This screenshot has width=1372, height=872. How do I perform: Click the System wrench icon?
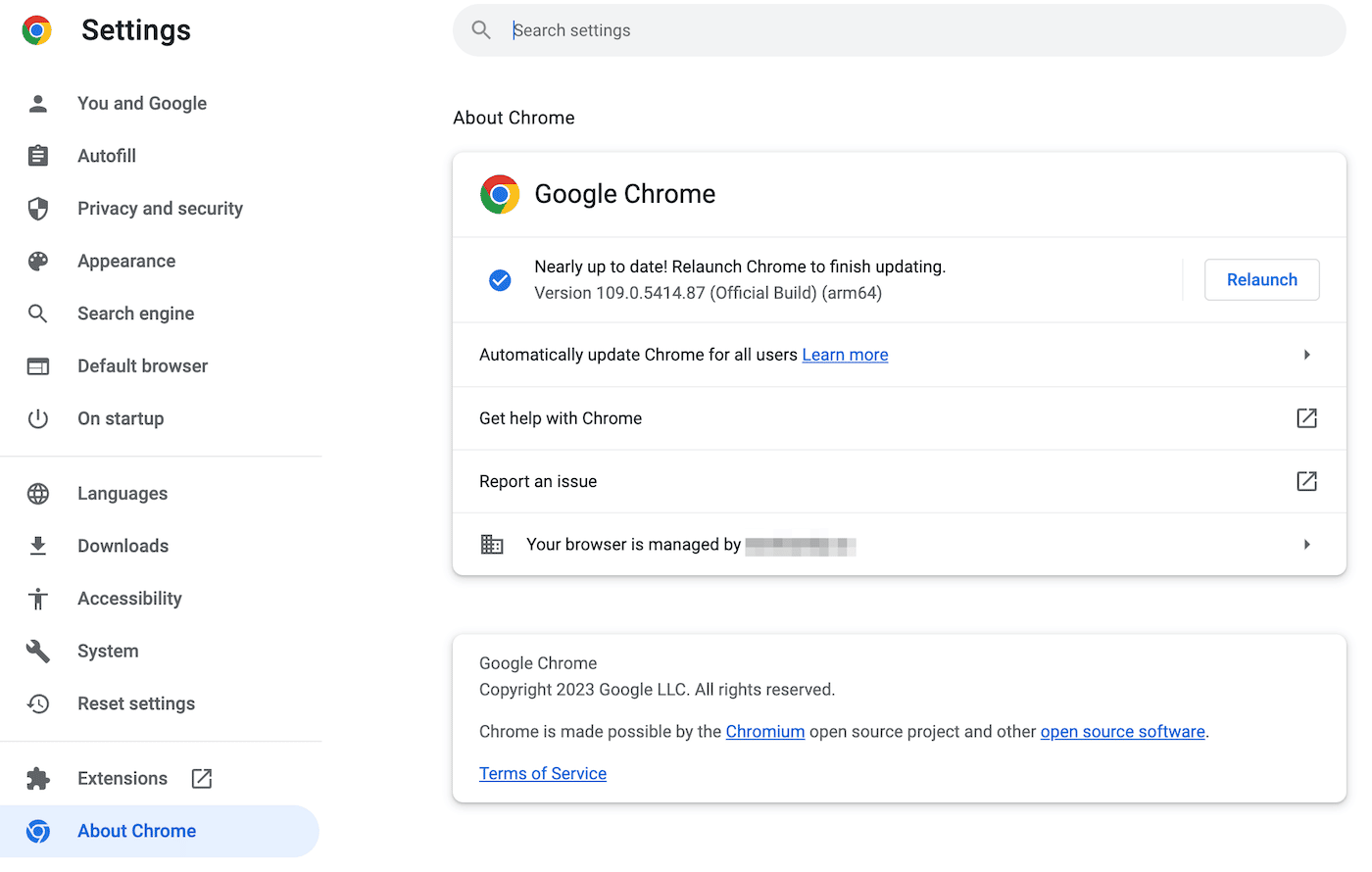37,651
